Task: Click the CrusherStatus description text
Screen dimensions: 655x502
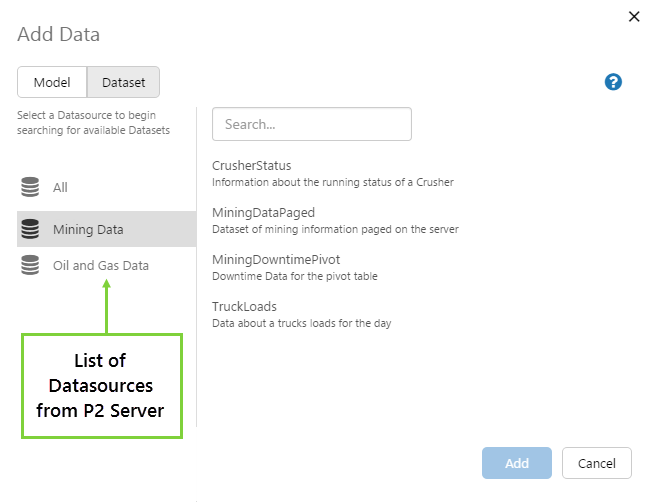Action: point(332,182)
